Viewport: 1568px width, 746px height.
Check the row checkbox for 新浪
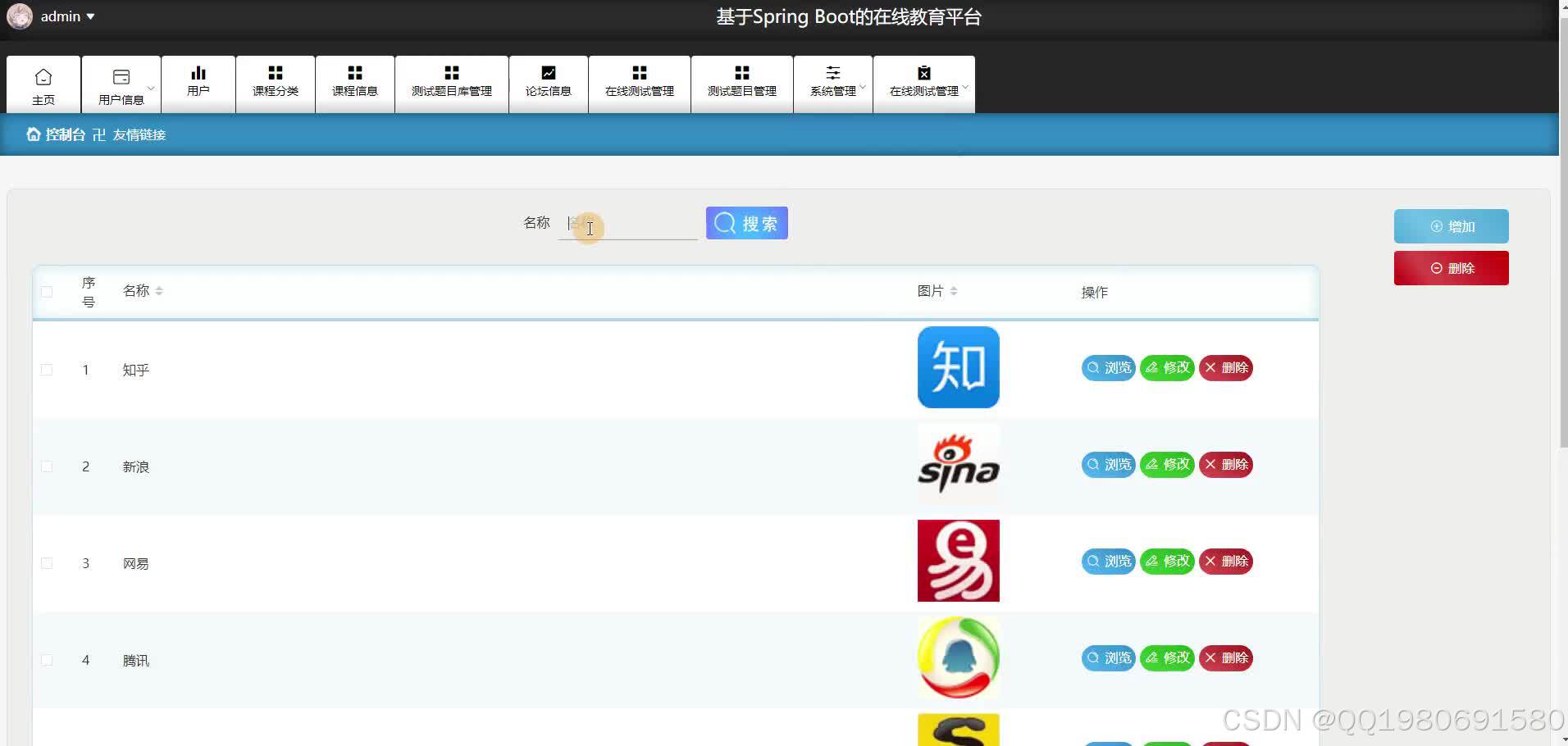(x=47, y=466)
